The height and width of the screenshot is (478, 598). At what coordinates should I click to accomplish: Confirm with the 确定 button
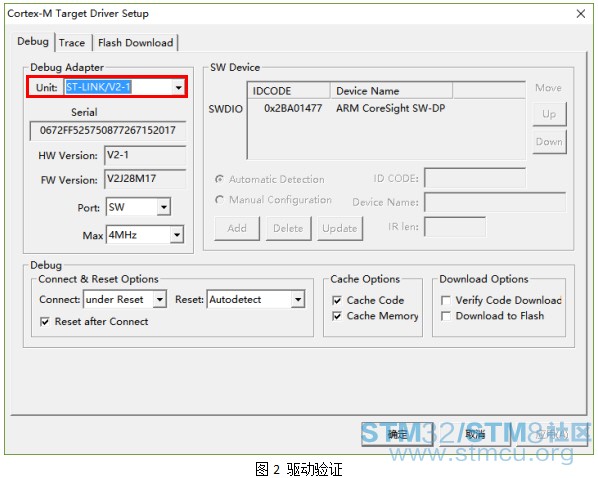coord(397,434)
